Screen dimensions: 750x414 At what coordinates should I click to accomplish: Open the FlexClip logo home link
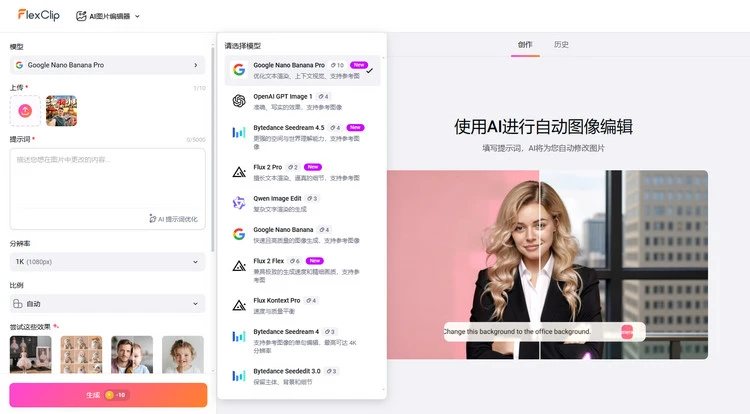pyautogui.click(x=39, y=15)
